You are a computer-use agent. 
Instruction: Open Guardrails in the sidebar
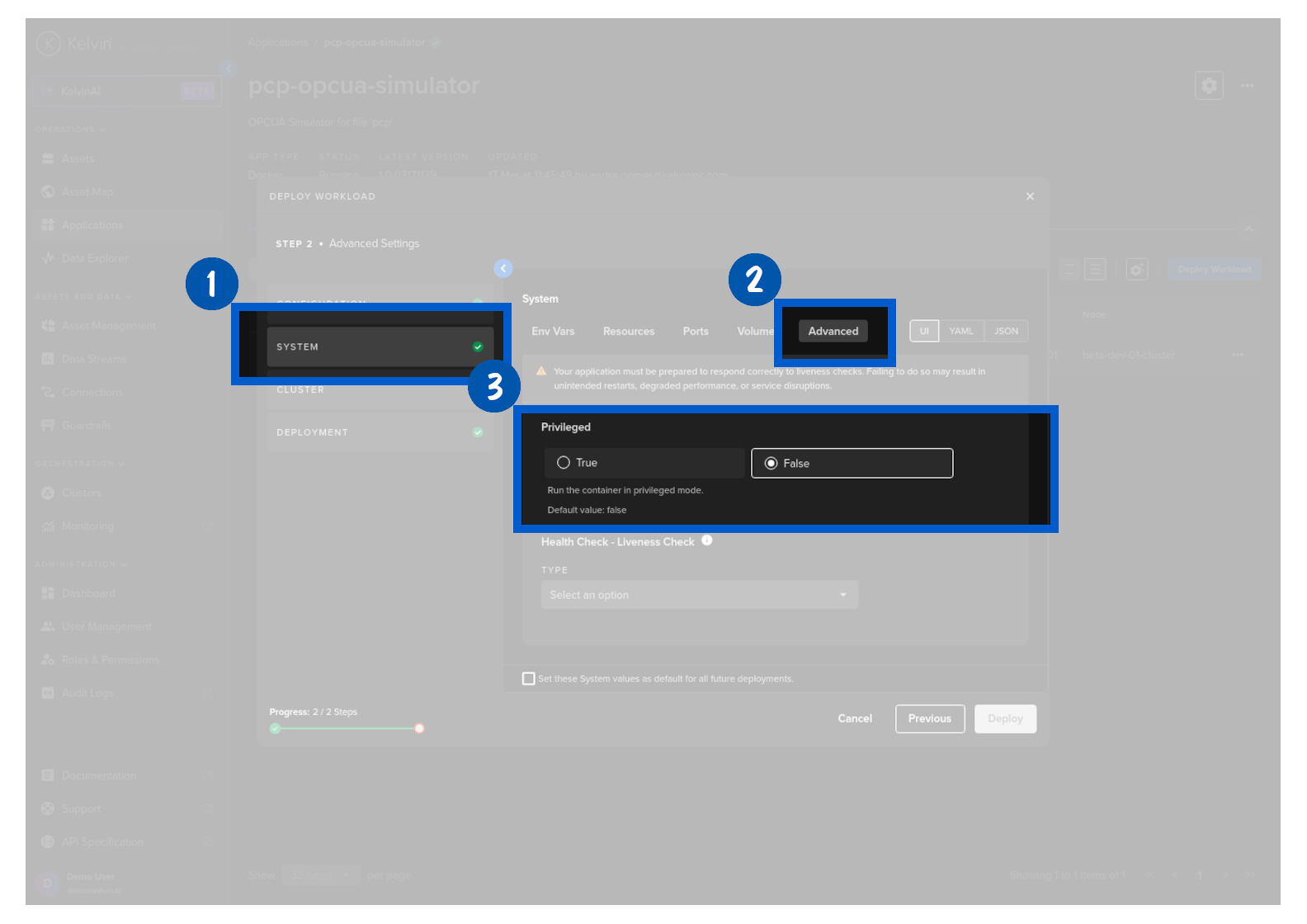point(86,426)
